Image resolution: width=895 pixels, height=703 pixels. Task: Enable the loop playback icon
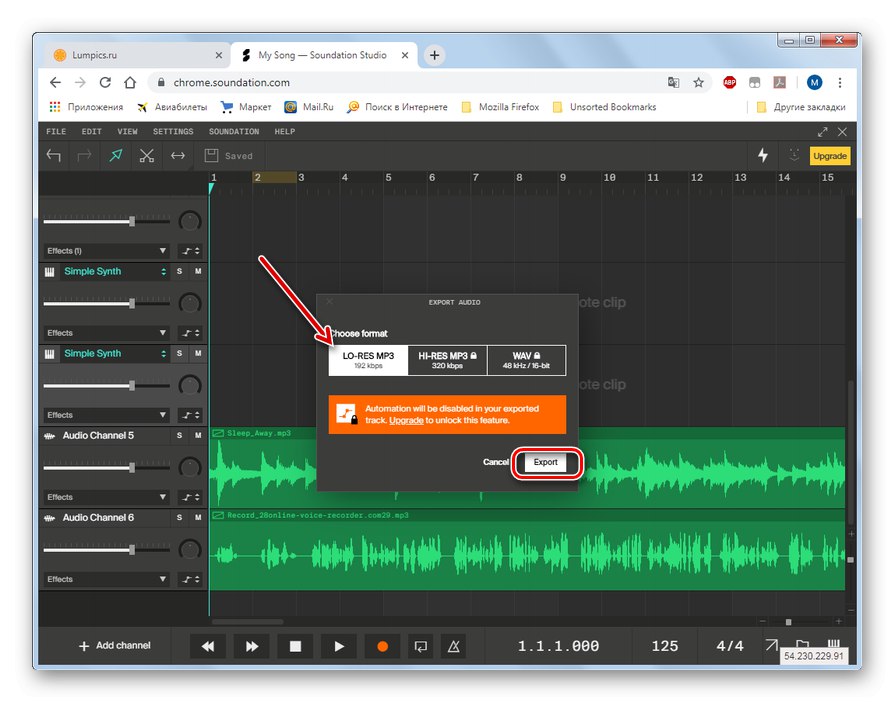click(x=421, y=646)
